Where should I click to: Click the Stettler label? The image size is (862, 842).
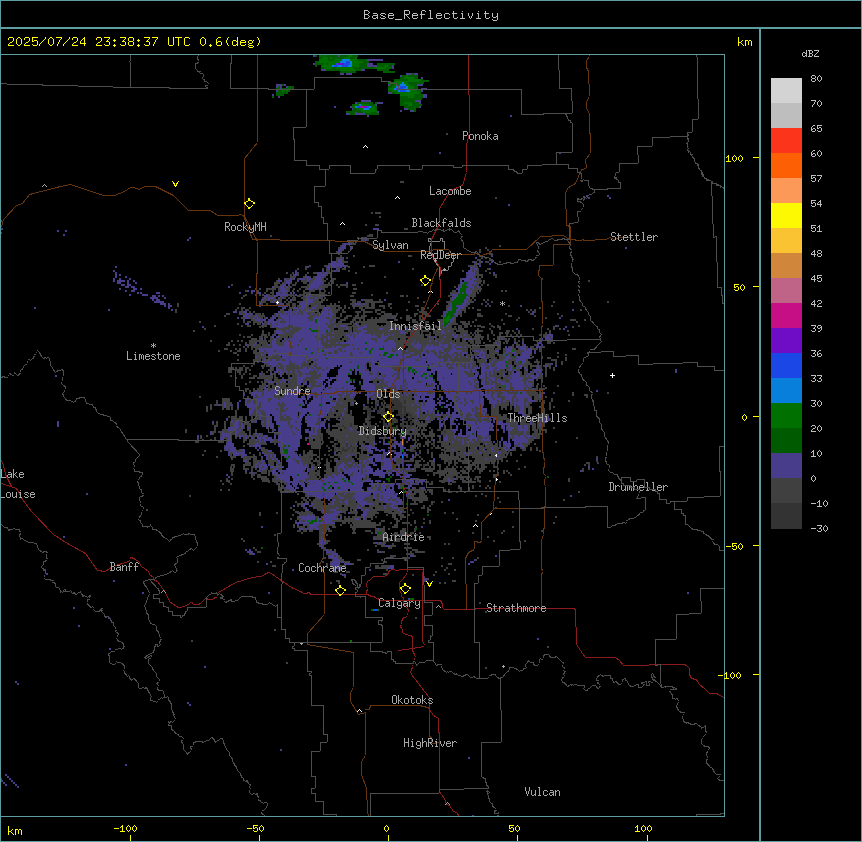coord(634,237)
